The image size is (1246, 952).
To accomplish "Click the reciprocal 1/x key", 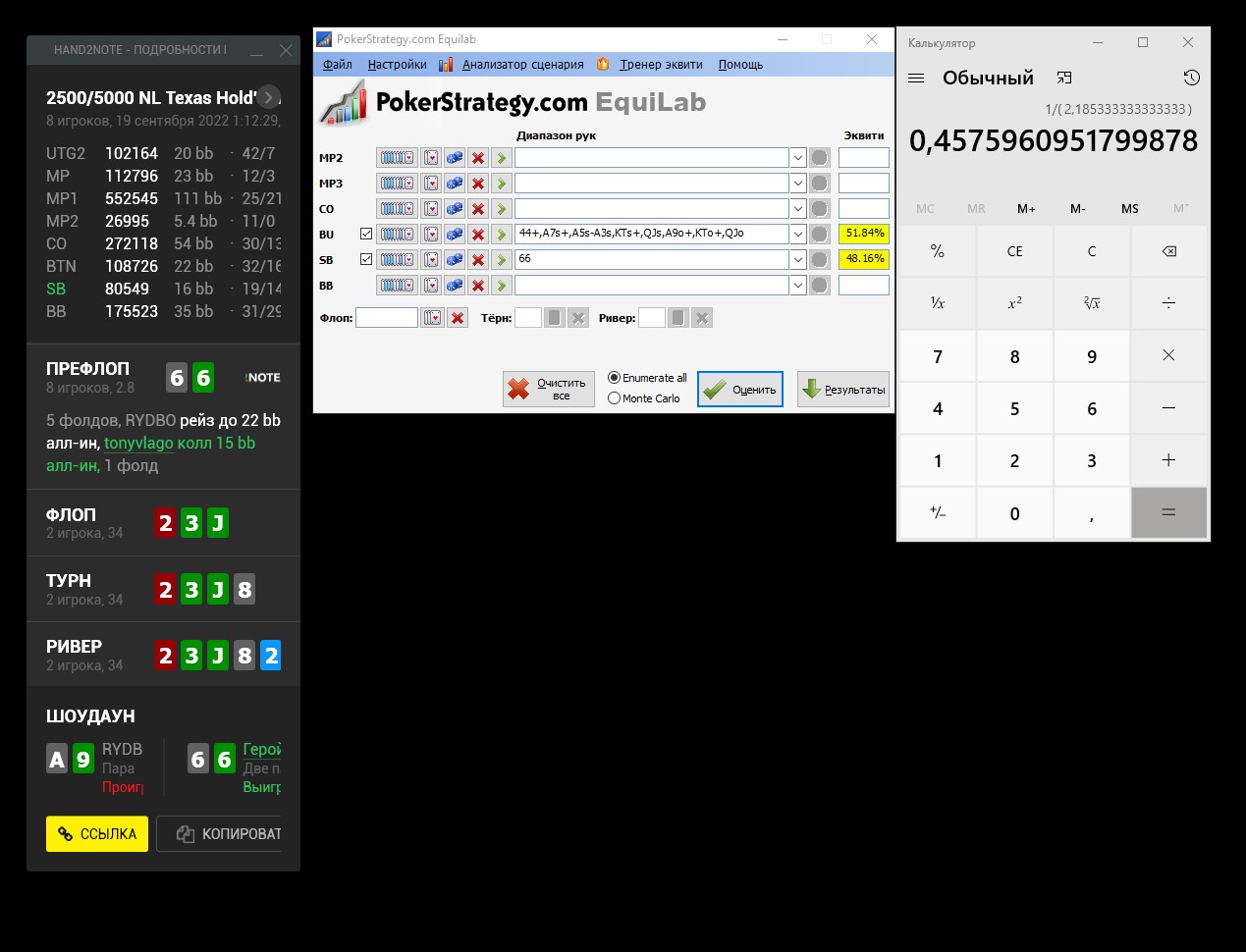I will [x=938, y=303].
